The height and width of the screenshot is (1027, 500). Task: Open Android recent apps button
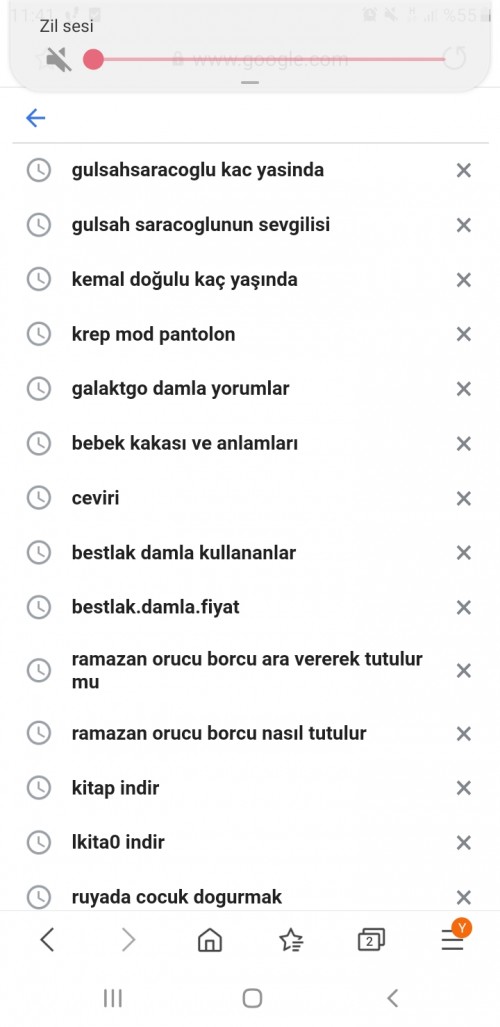pyautogui.click(x=113, y=998)
